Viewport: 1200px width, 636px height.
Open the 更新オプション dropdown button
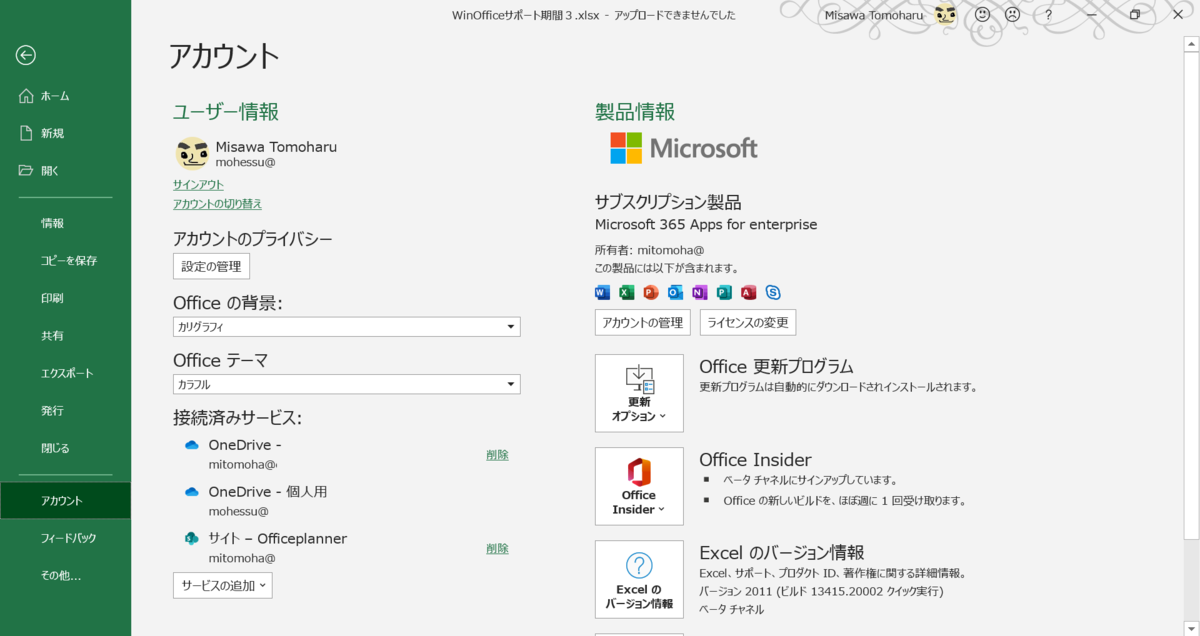[x=639, y=393]
